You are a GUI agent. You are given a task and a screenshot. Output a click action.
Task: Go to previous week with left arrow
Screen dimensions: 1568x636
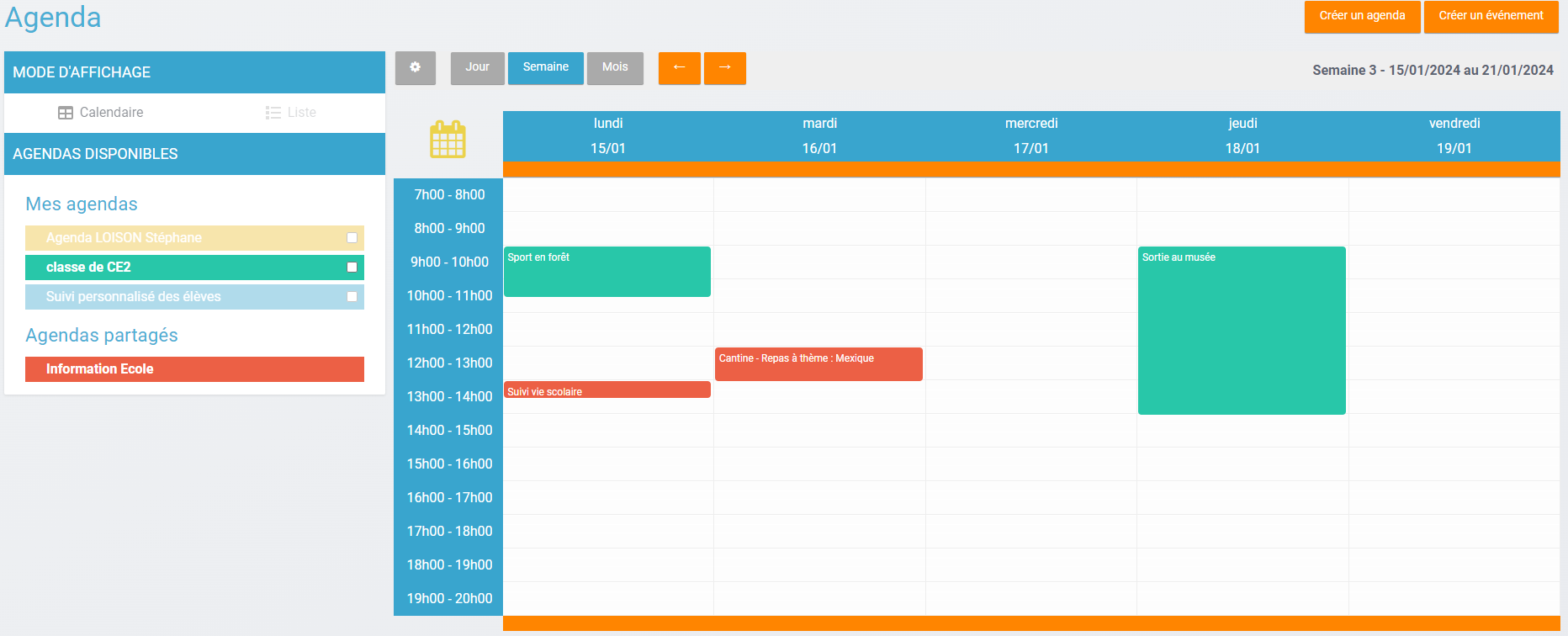679,68
